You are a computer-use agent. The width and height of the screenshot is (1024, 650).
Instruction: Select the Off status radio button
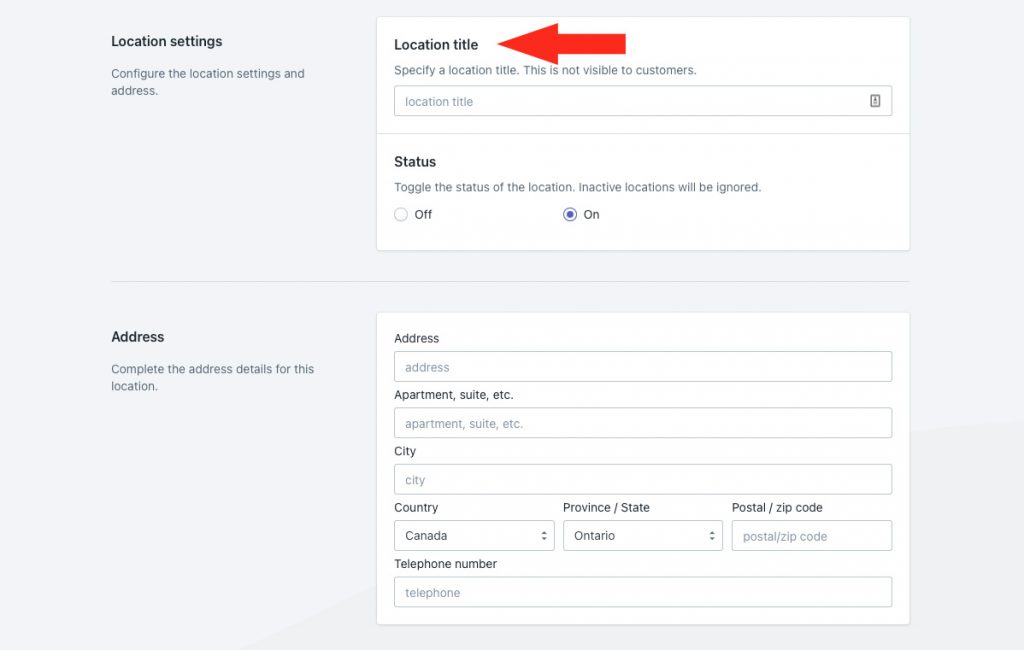coord(401,214)
